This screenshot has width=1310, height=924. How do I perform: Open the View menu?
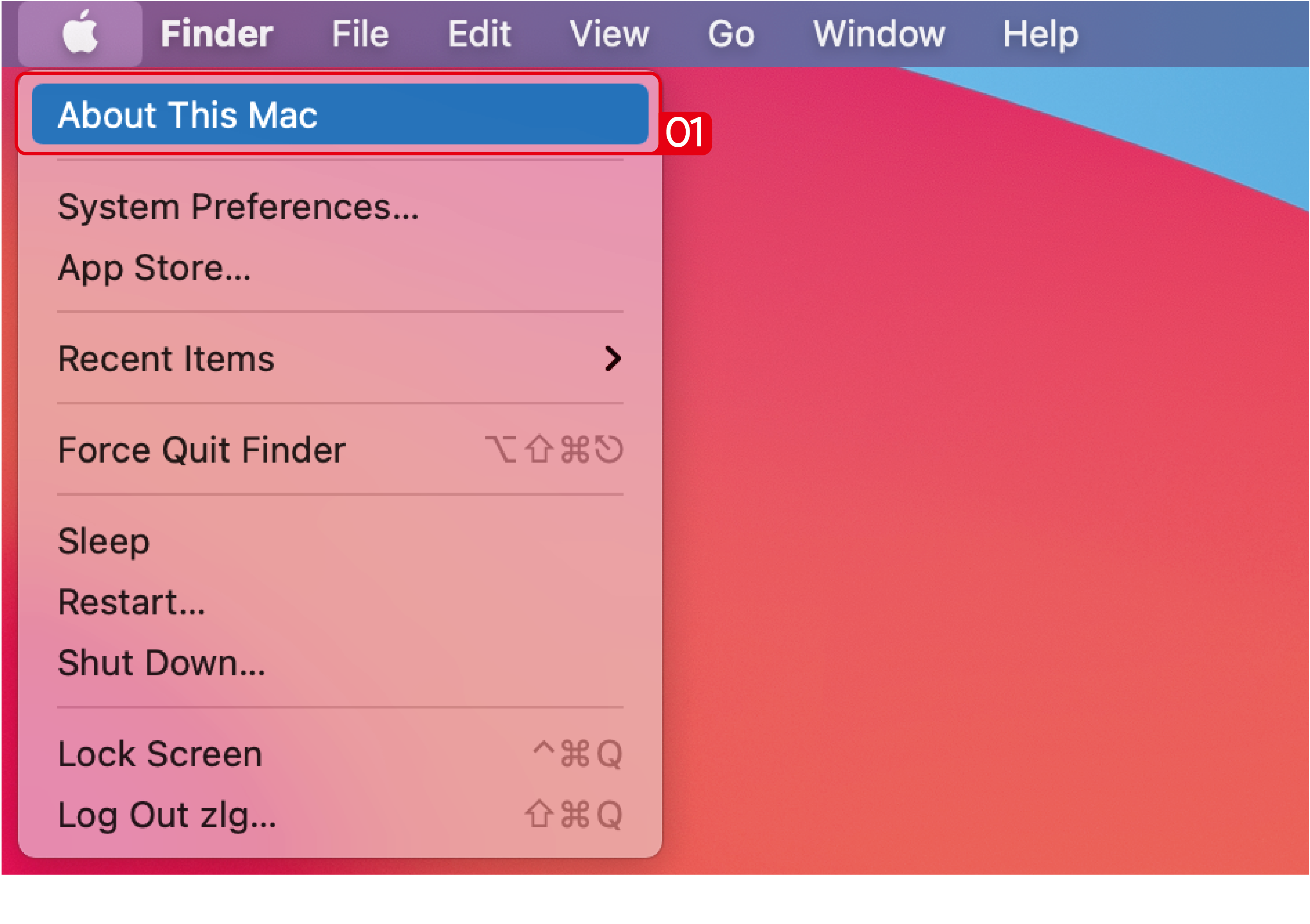coord(610,33)
